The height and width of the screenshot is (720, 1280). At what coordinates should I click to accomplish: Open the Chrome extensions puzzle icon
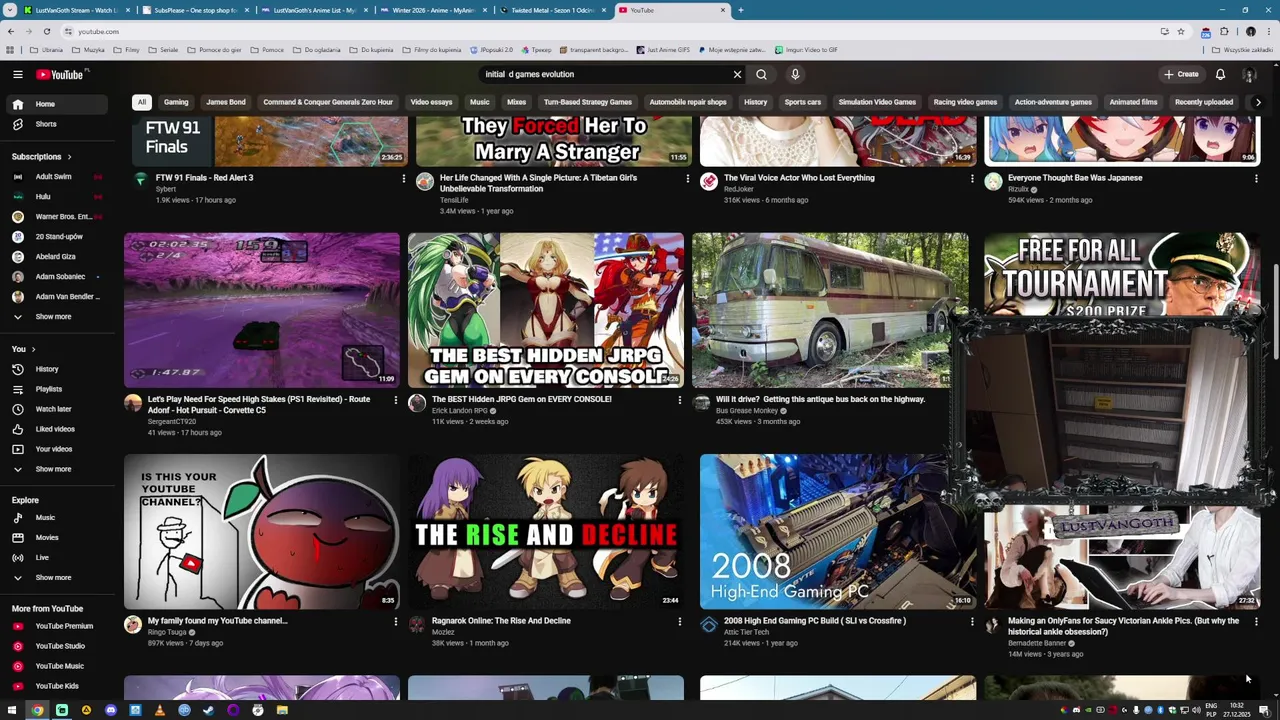pos(1224,31)
